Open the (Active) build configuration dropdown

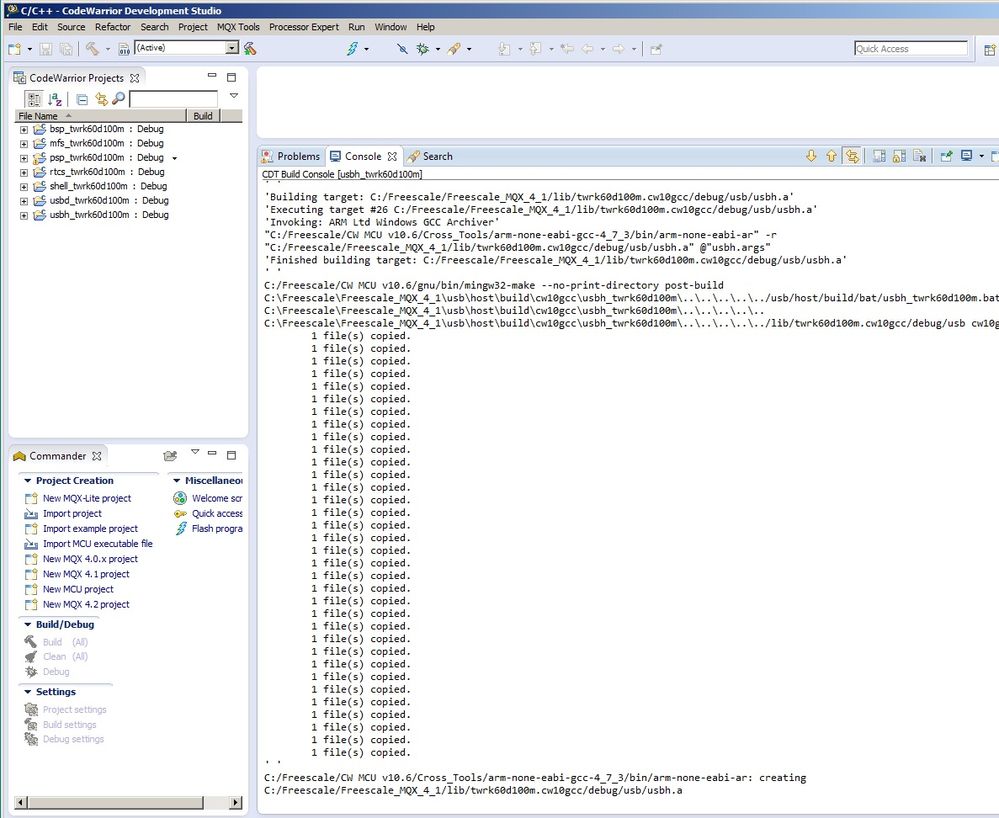[232, 48]
